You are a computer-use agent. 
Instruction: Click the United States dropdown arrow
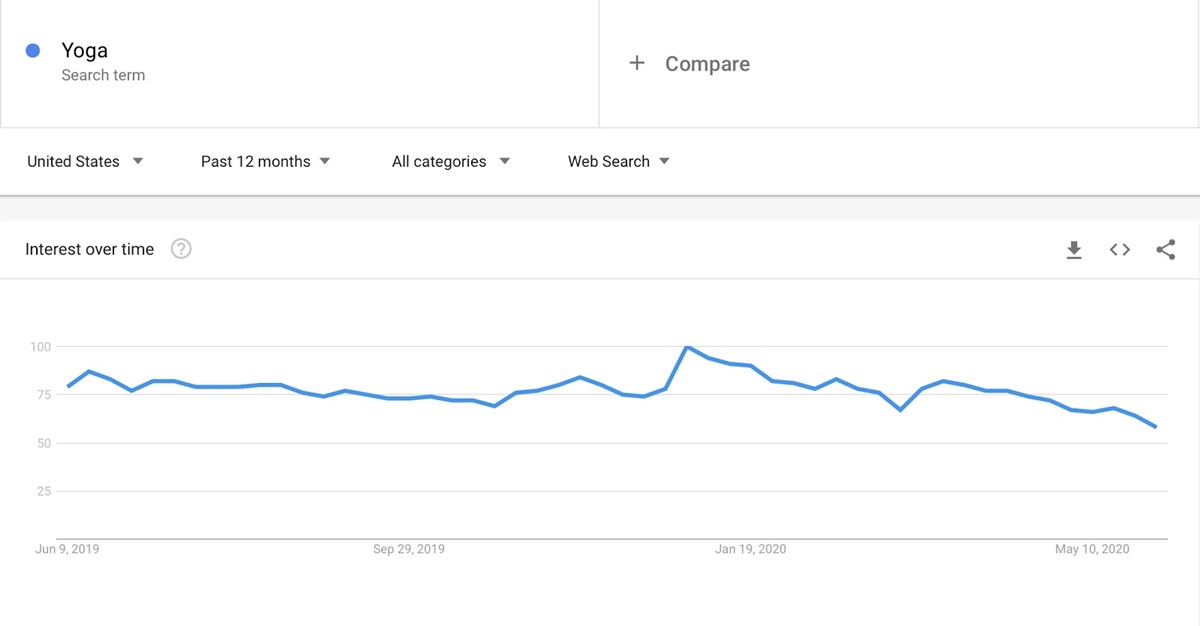click(x=137, y=161)
